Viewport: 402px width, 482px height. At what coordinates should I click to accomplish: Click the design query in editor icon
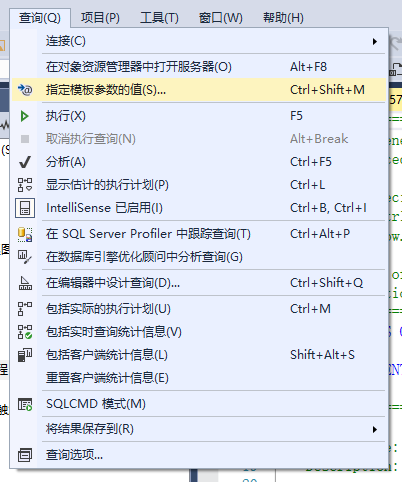point(25,283)
